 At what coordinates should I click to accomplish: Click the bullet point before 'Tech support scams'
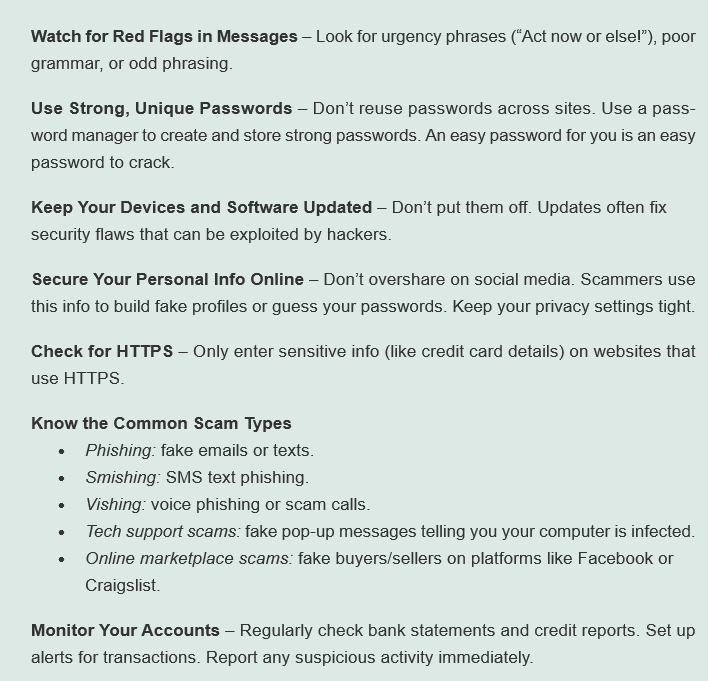(62, 532)
